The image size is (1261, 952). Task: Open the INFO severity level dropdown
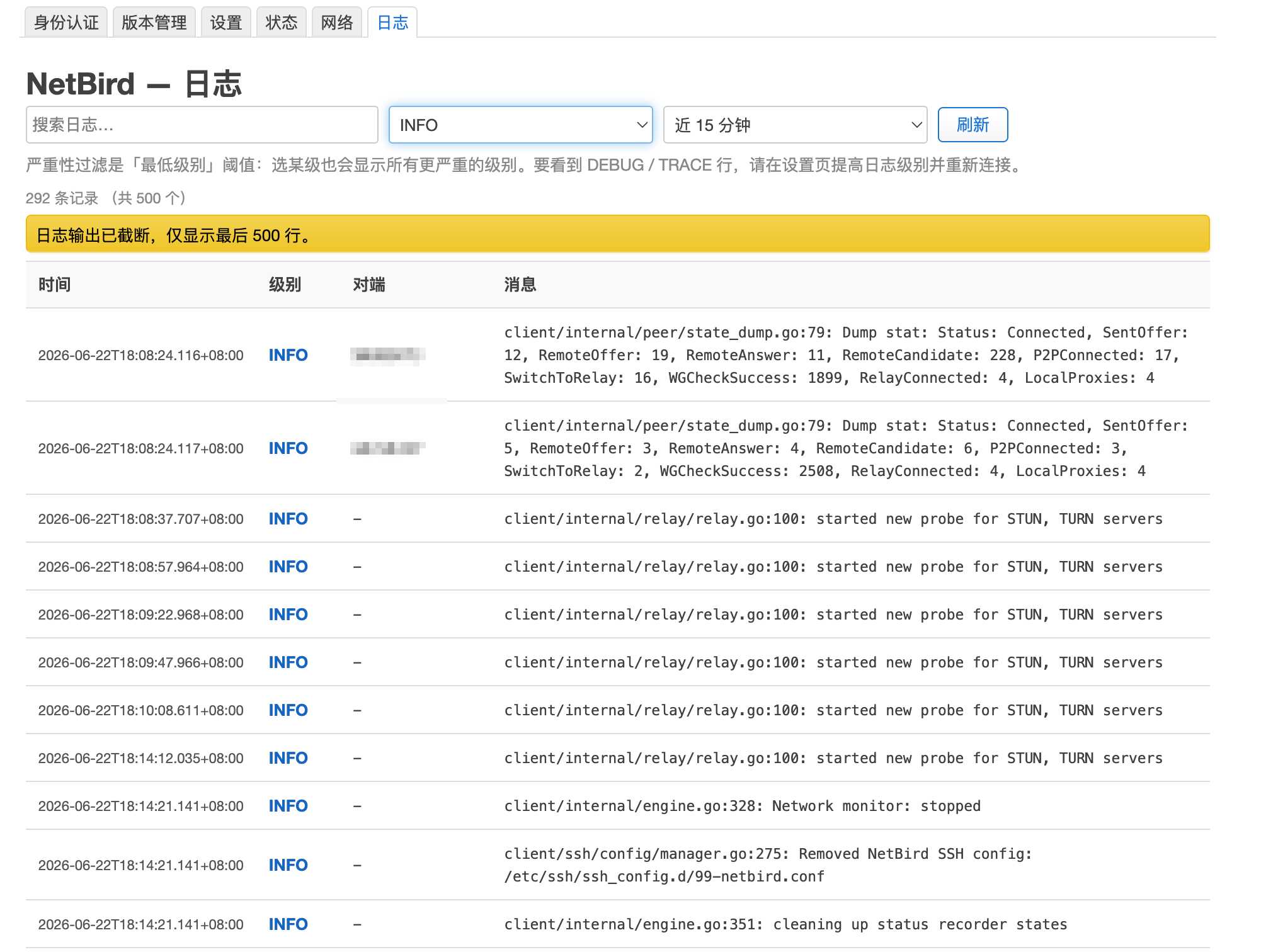point(521,125)
